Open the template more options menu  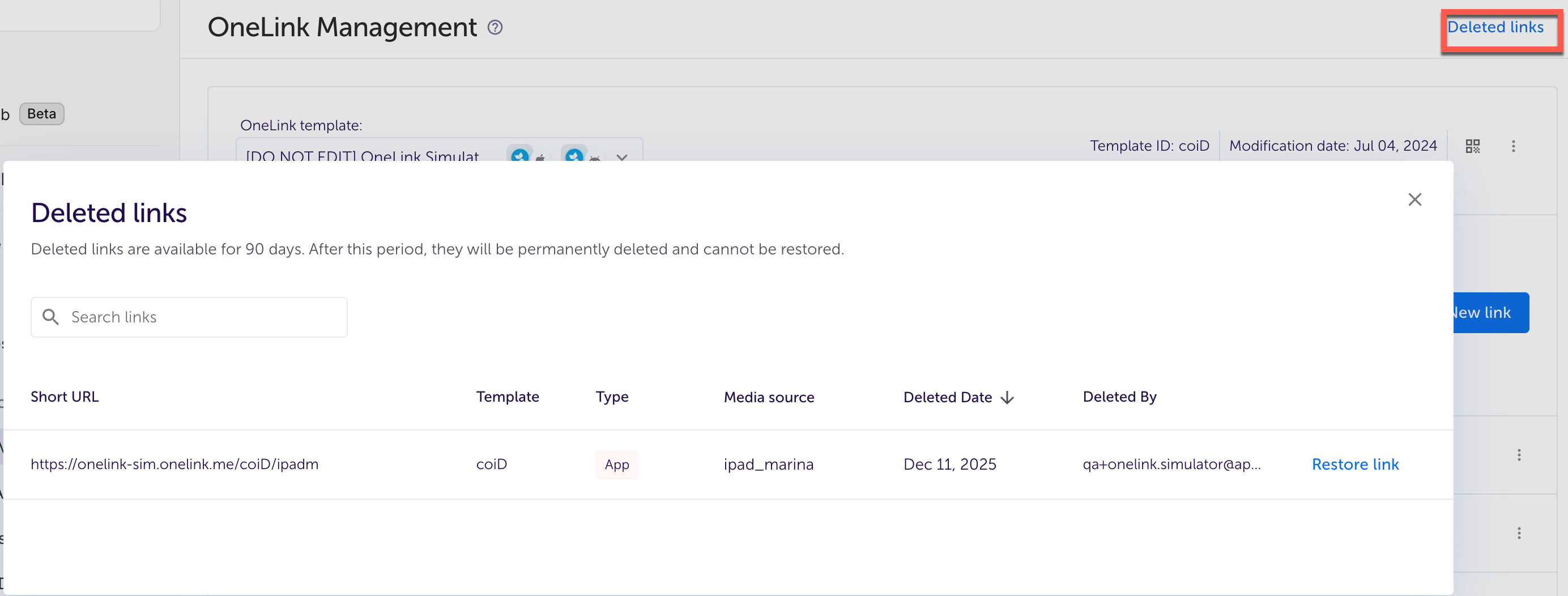point(1513,146)
